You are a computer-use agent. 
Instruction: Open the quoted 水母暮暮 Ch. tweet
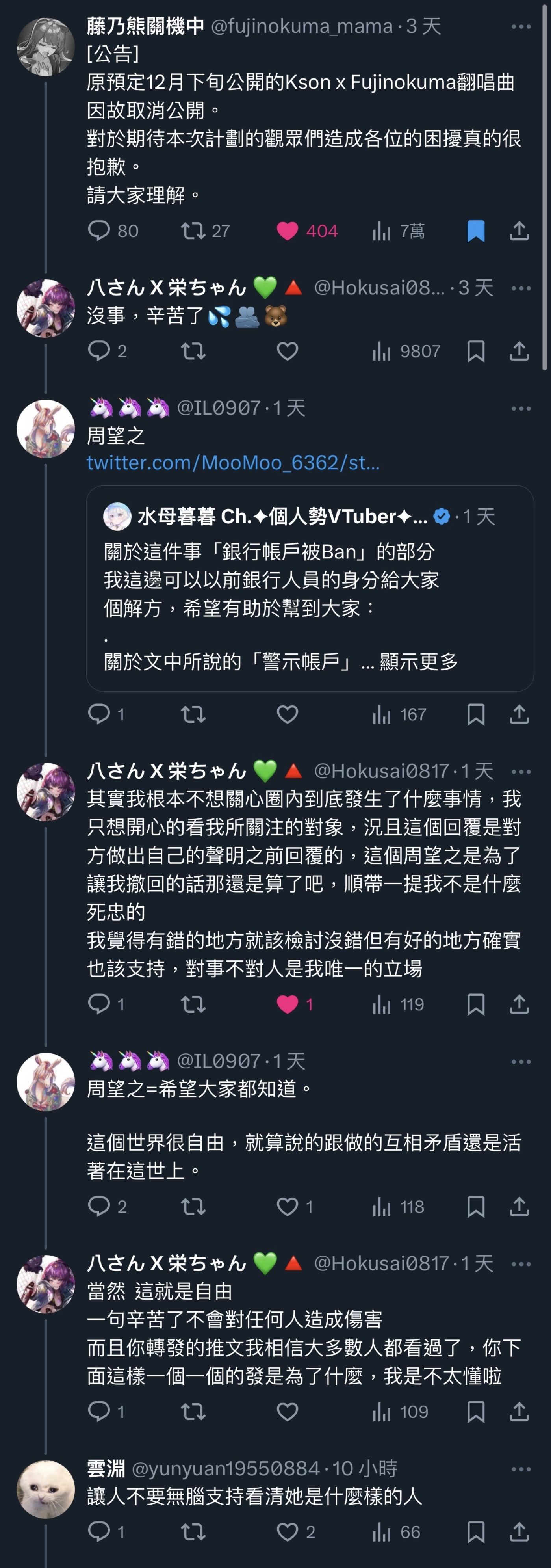[x=310, y=588]
